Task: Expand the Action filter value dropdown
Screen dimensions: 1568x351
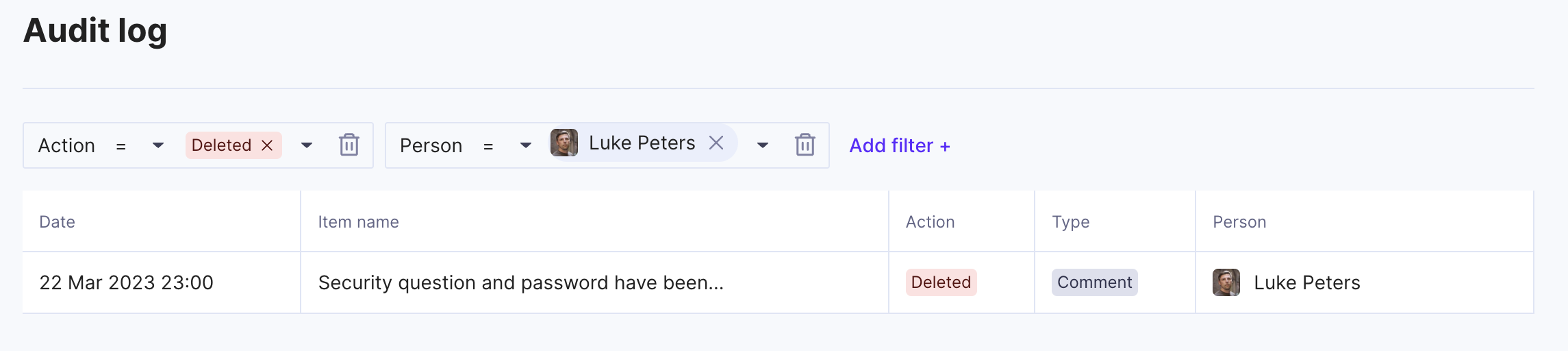Action: (x=307, y=145)
